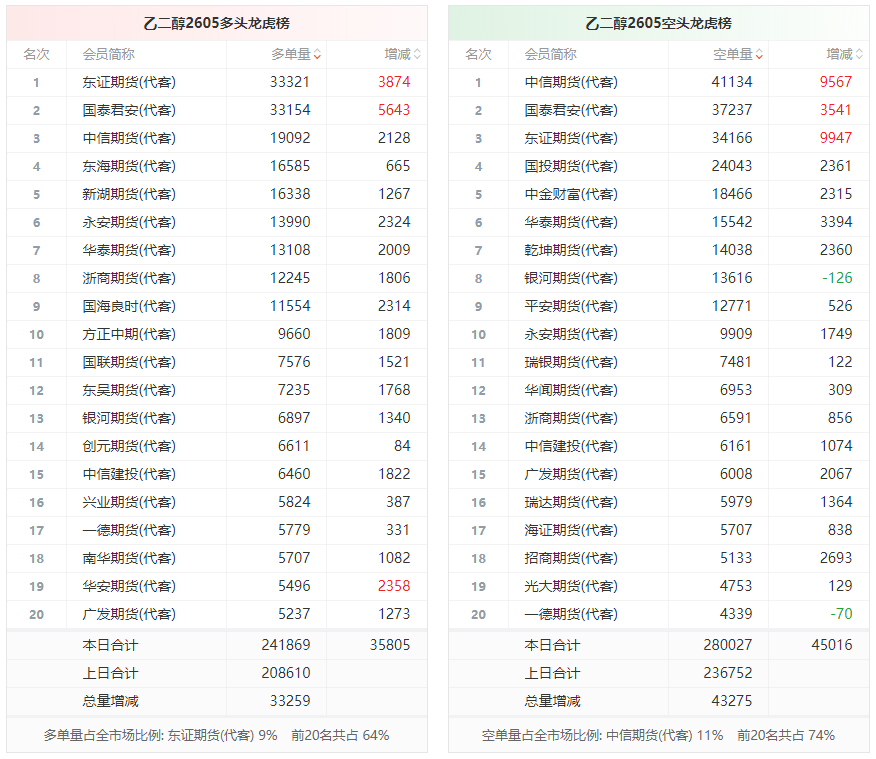Viewport: 876px width, 759px height.
Task: Click 乙二醇2605多头龙虎榜 title
Action: click(217, 23)
